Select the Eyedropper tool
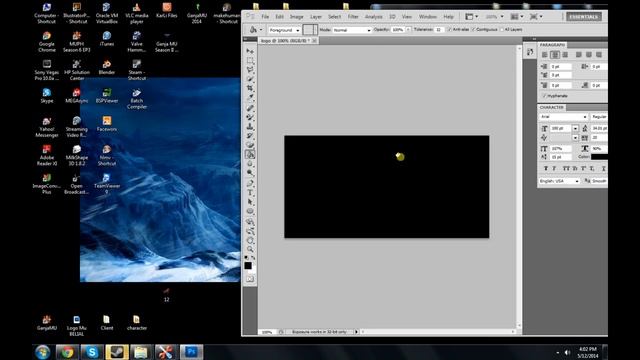This screenshot has width=640, height=360. 250,98
